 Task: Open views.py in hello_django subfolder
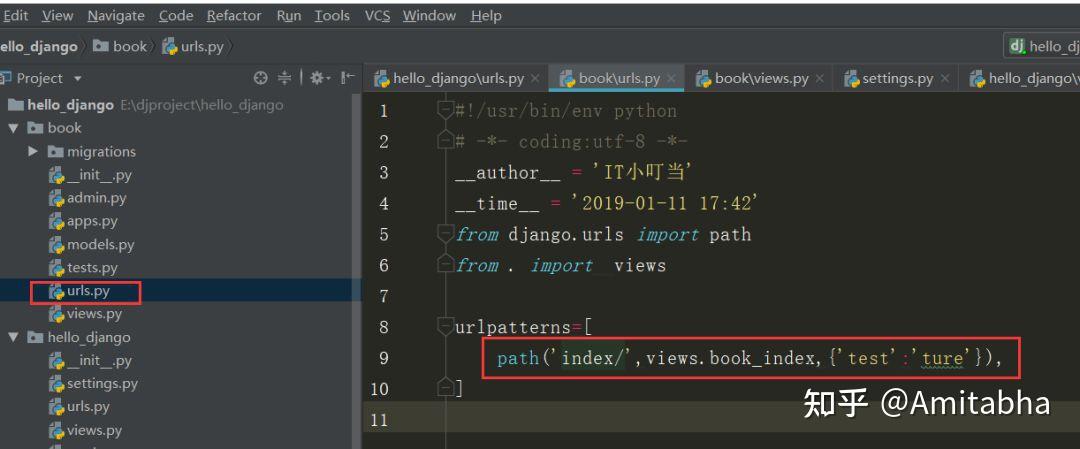click(85, 430)
